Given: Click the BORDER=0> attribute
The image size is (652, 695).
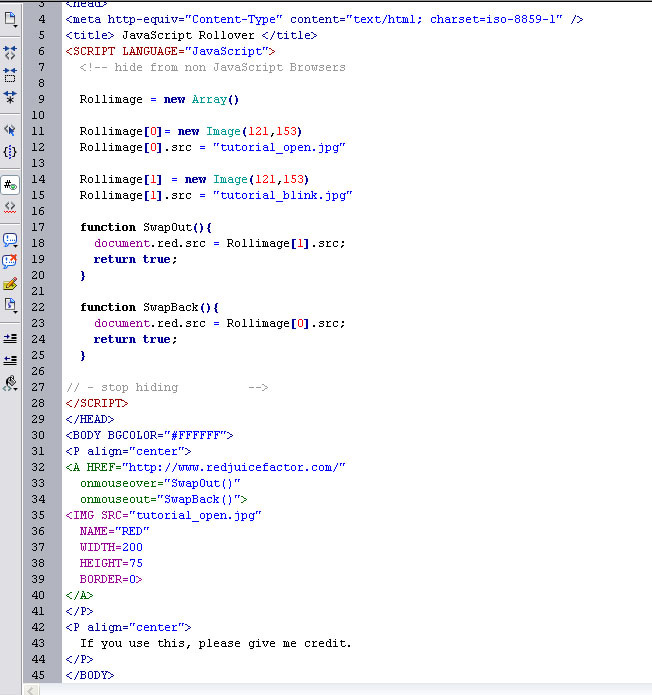Looking at the screenshot, I should tap(111, 579).
